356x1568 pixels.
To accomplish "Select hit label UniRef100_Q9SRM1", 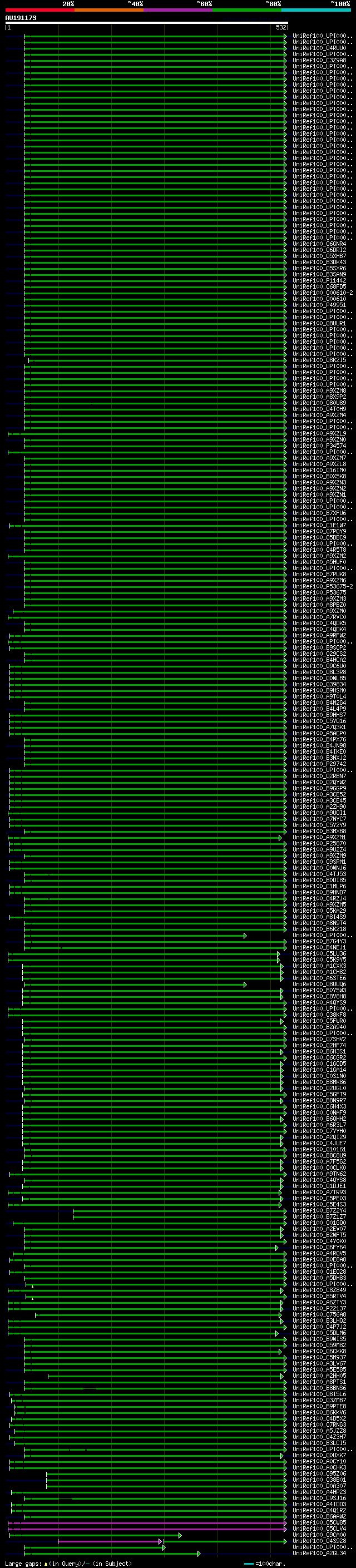I will (319, 862).
